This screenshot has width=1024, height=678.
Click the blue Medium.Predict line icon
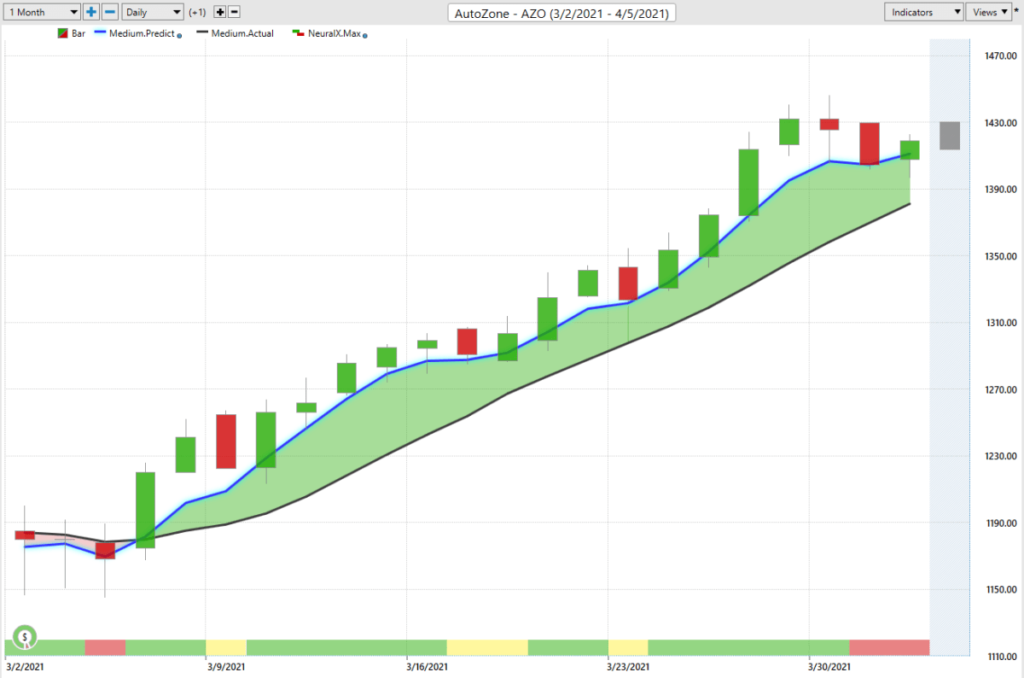tap(100, 32)
